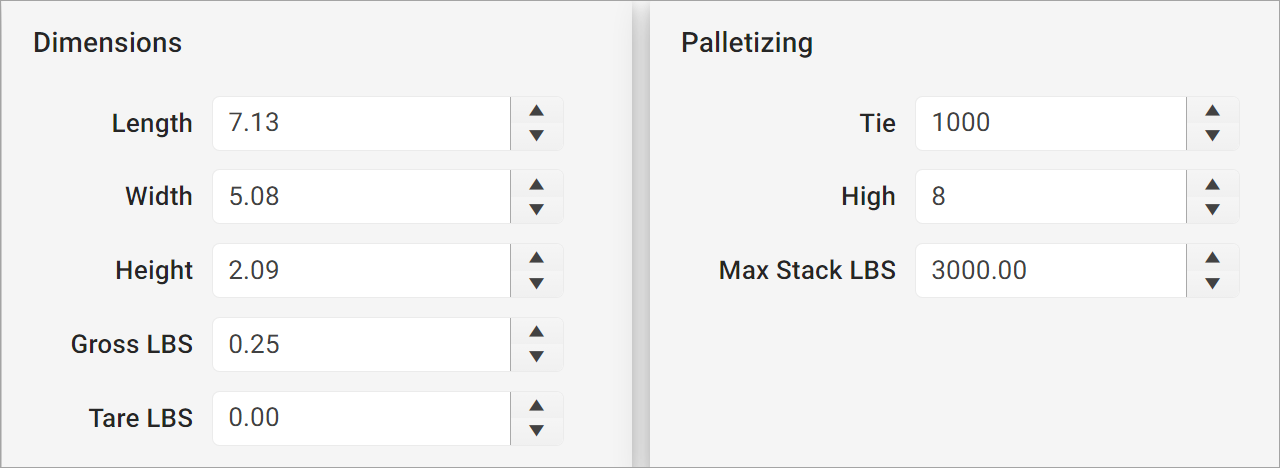The width and height of the screenshot is (1280, 468).
Task: Raise the Height value using up arrow
Action: pos(536,258)
